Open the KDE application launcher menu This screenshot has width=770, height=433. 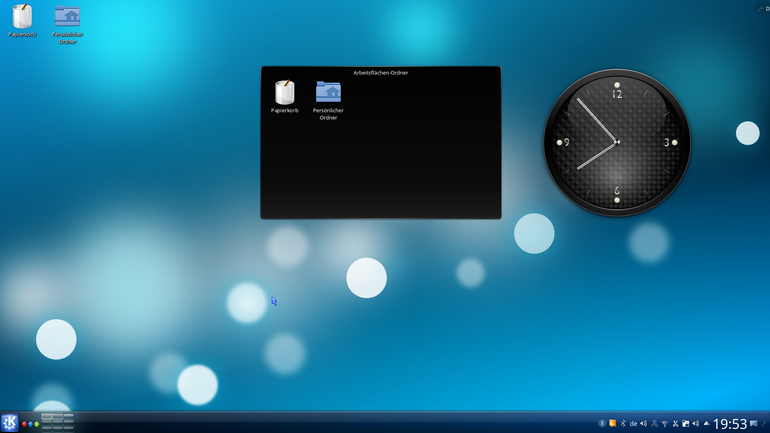10,423
